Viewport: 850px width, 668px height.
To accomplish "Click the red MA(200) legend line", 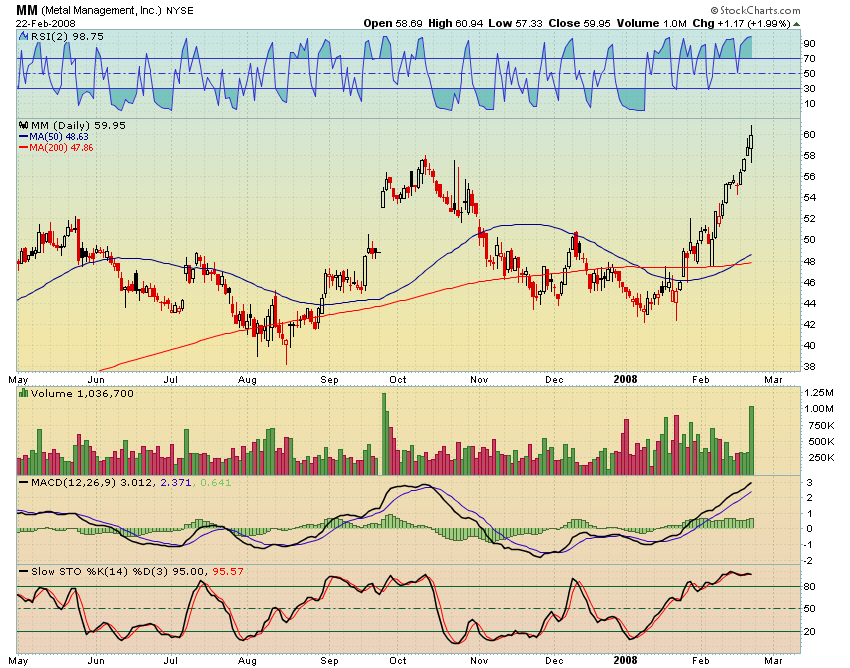I will pyautogui.click(x=23, y=147).
